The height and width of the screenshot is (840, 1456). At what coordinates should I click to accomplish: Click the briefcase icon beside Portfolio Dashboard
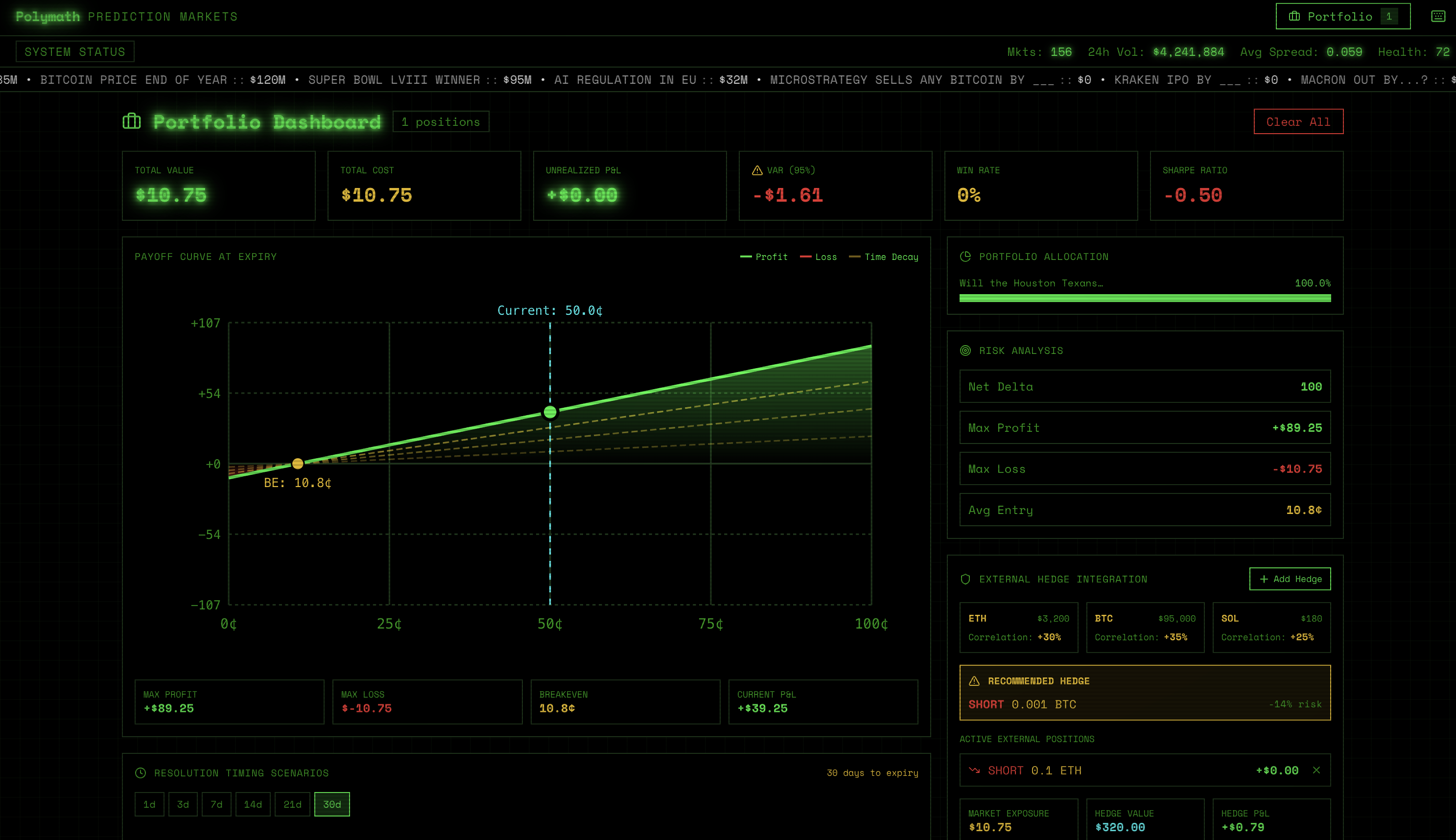coord(132,121)
